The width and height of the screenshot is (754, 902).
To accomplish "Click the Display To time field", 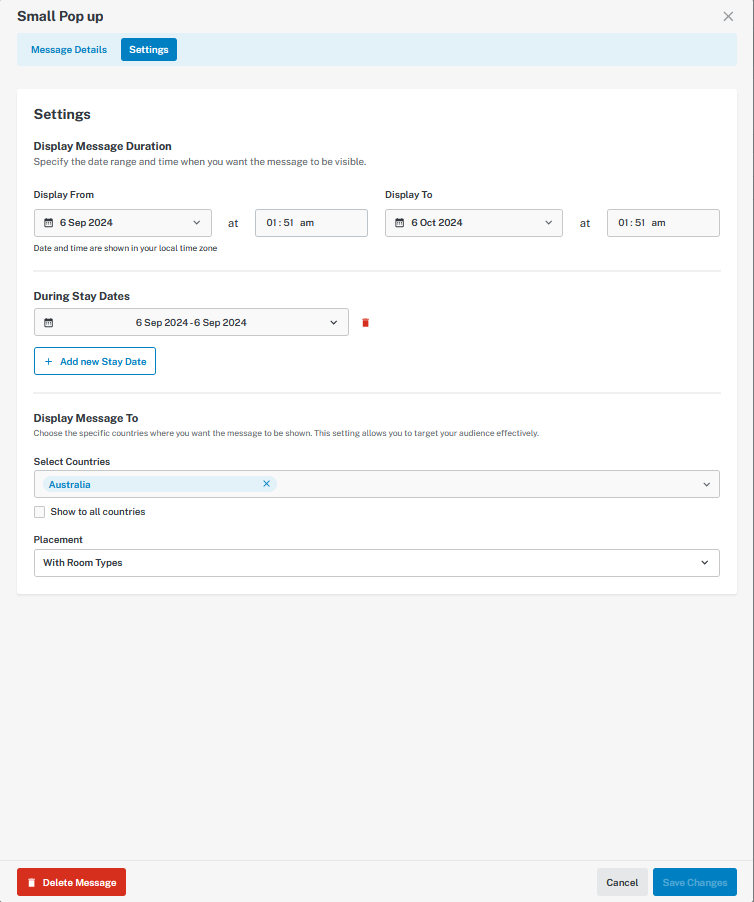I will tap(663, 223).
